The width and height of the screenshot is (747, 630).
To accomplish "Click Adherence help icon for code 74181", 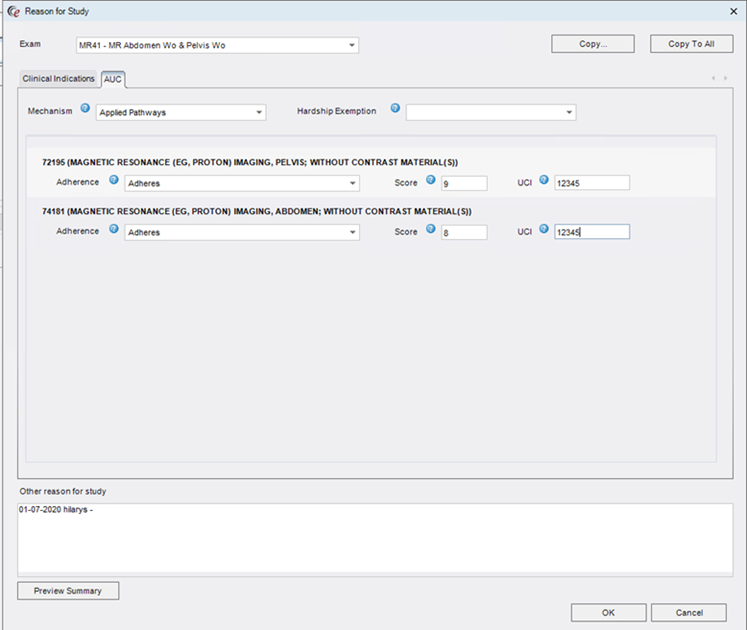I will tap(114, 230).
